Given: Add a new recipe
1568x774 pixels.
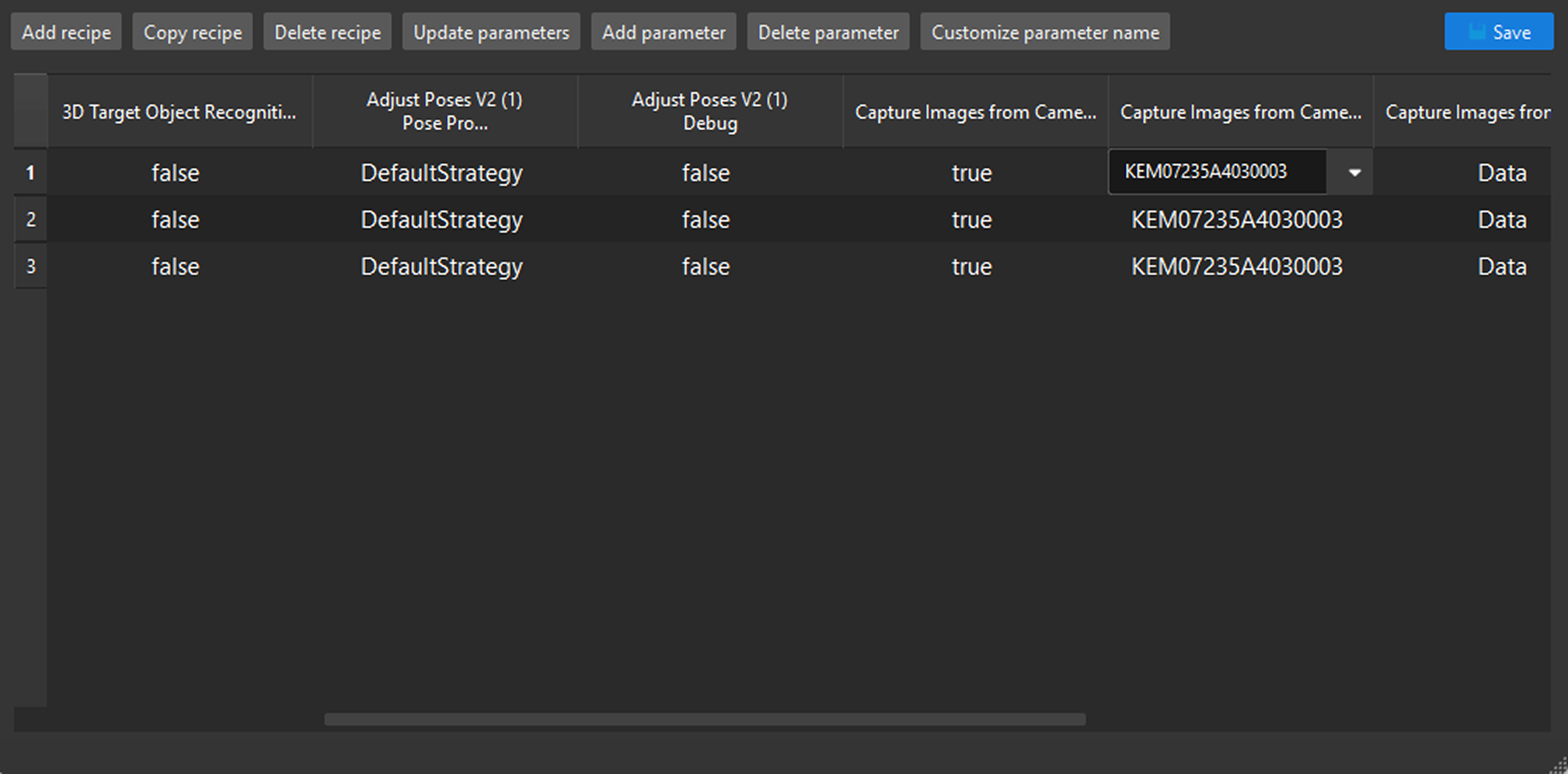Looking at the screenshot, I should tap(65, 31).
